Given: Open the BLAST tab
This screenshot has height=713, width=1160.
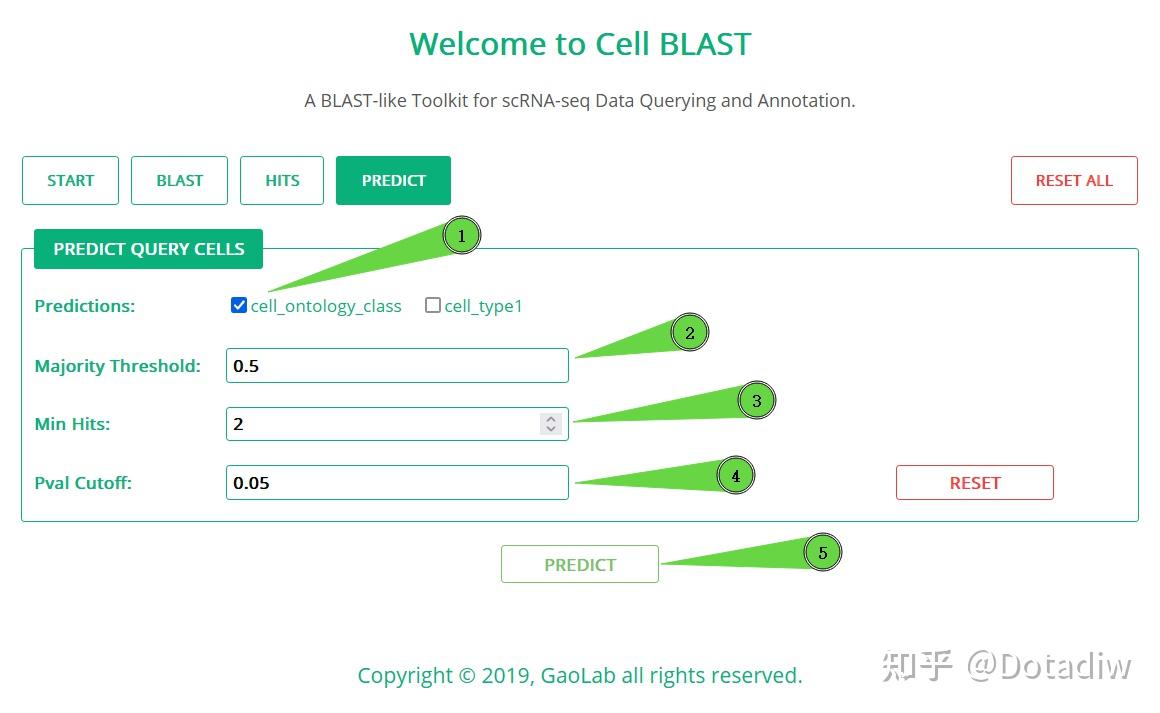Looking at the screenshot, I should 179,180.
